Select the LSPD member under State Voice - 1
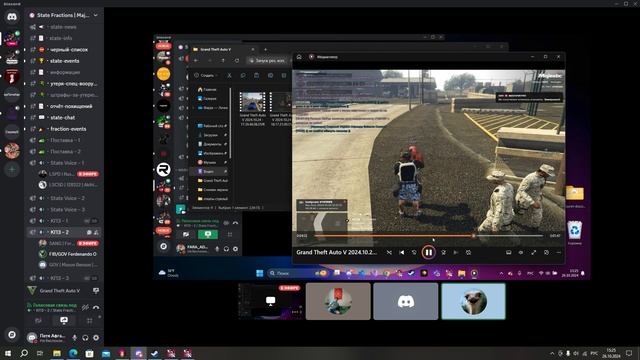The image size is (640, 360). 68,174
